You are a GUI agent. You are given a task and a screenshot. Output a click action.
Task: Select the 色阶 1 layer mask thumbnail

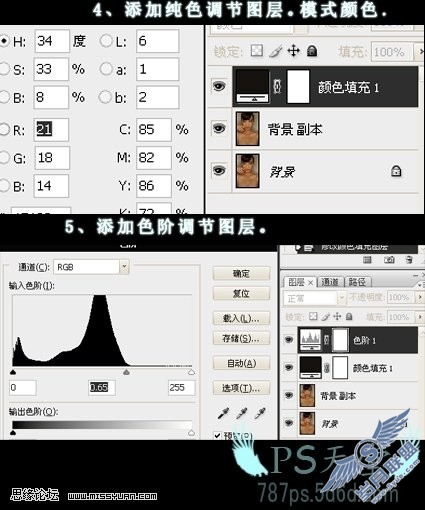pos(340,340)
